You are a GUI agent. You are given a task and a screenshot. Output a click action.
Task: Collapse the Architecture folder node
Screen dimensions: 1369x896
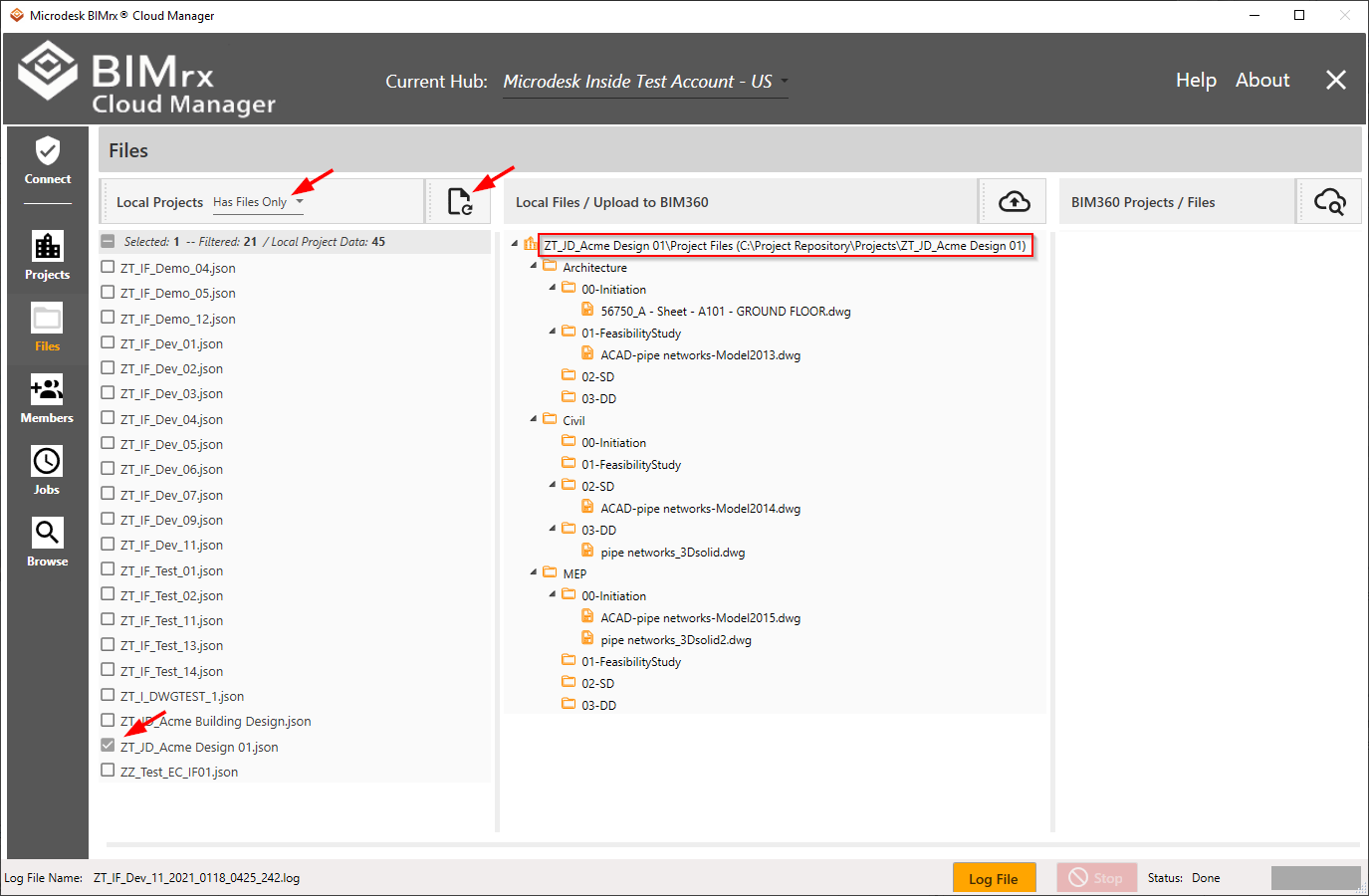point(534,266)
